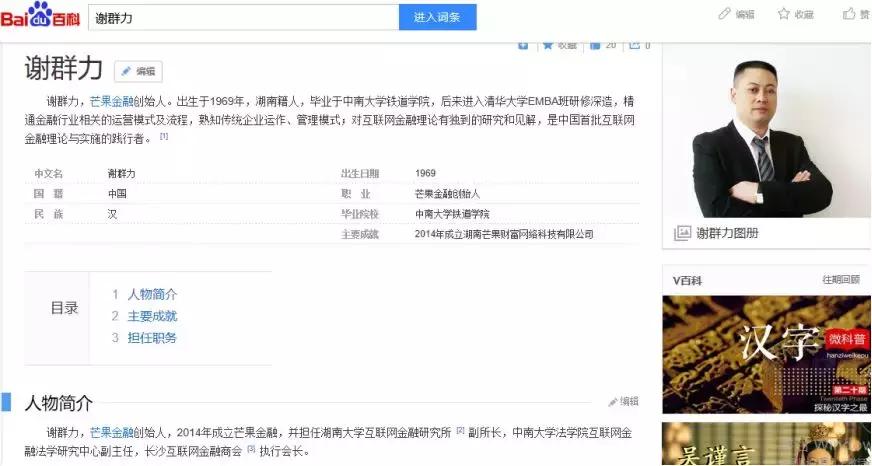This screenshot has width=872, height=466.
Task: Click the 主要成就 label in info table
Action: click(360, 234)
